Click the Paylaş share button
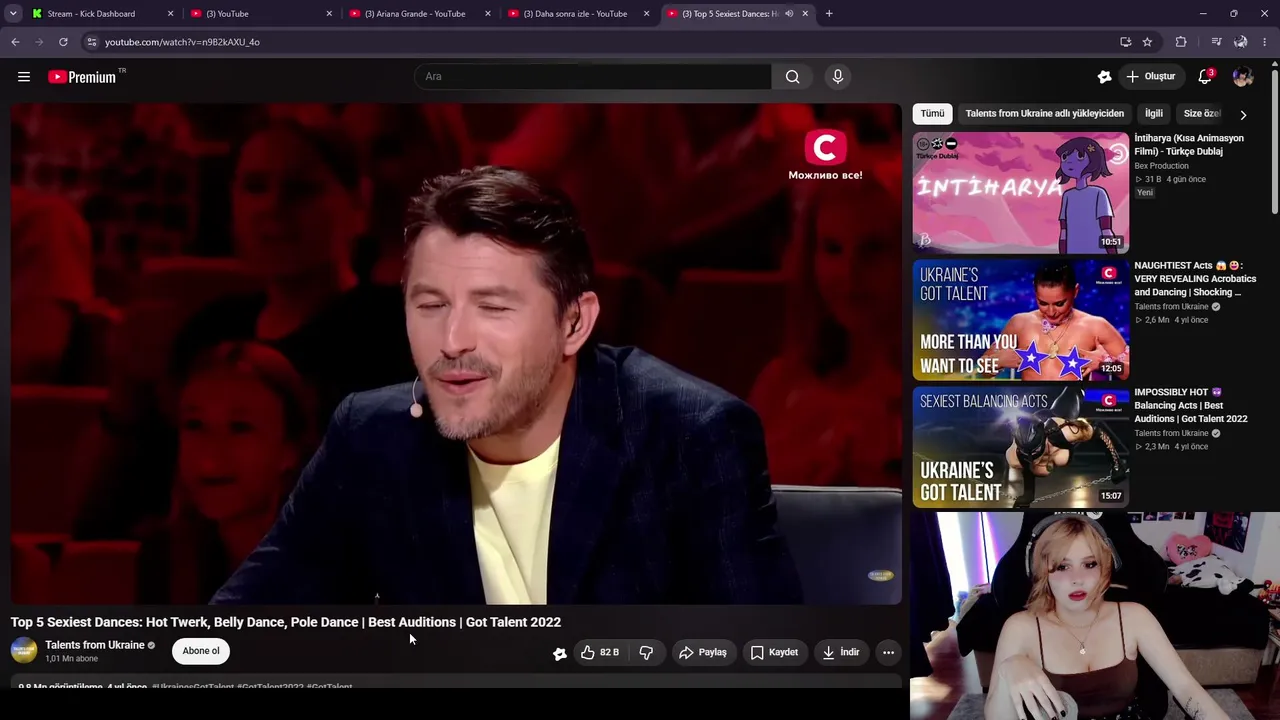 (702, 652)
